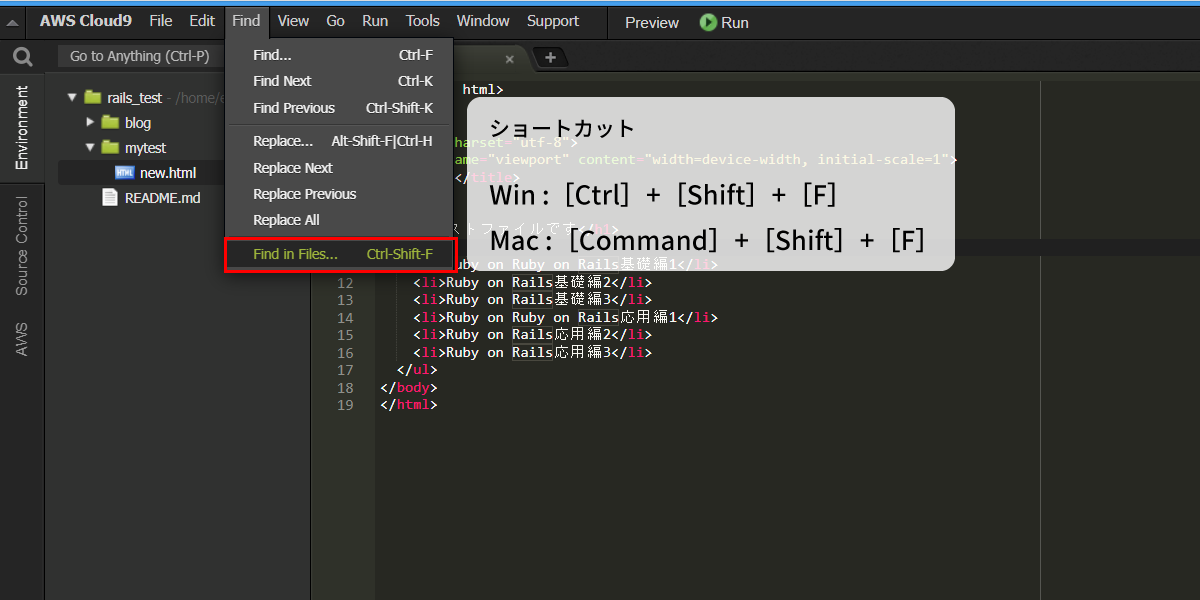The width and height of the screenshot is (1200, 600).
Task: Open the Support menu
Action: click(553, 21)
